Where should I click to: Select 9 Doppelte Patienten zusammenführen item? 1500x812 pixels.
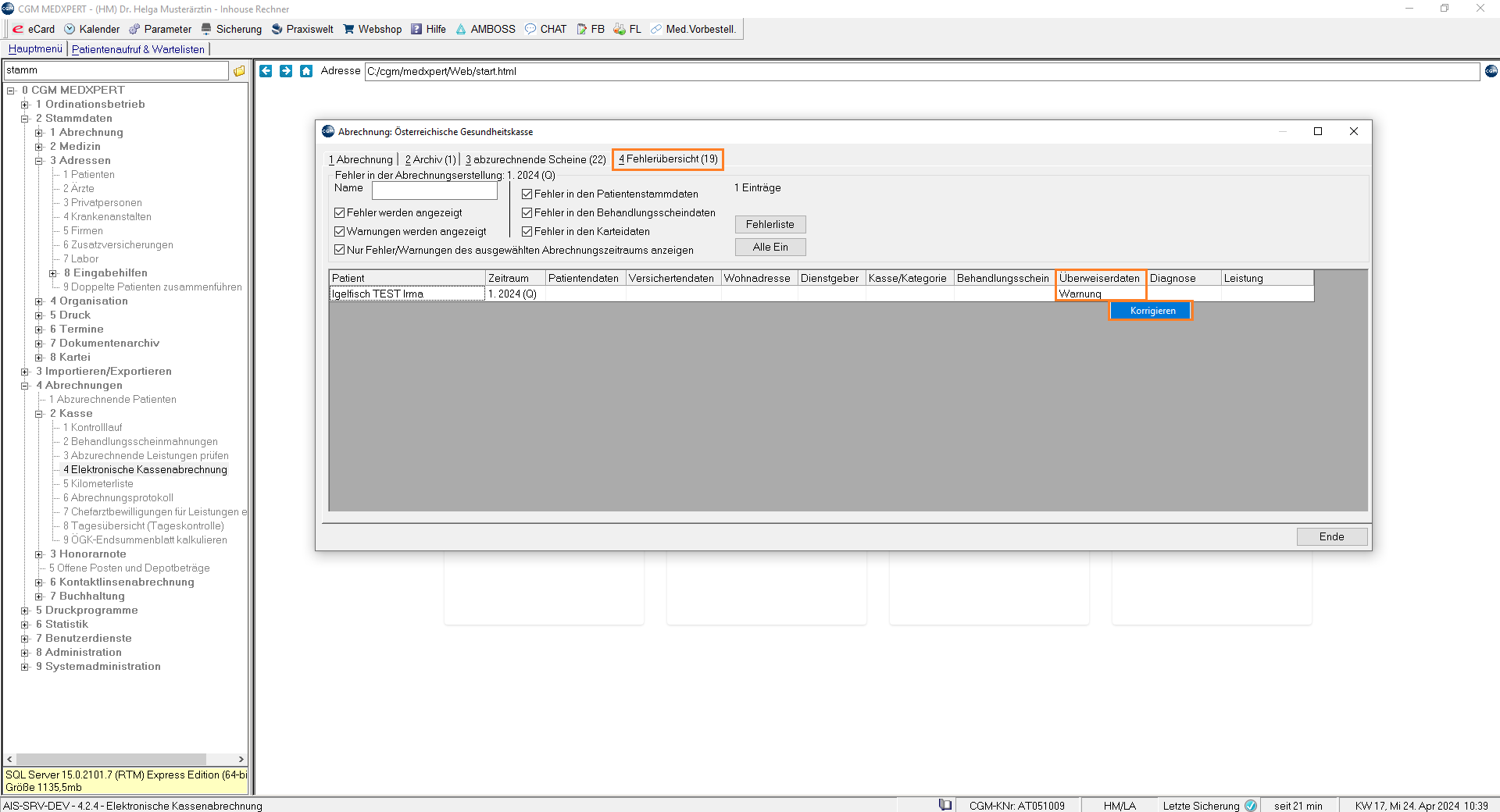coord(152,287)
